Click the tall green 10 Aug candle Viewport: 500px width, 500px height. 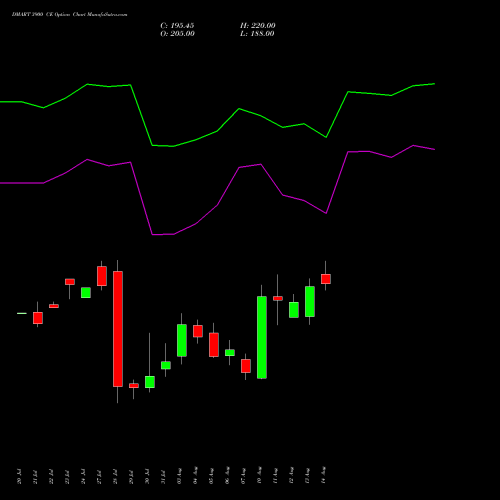point(262,337)
